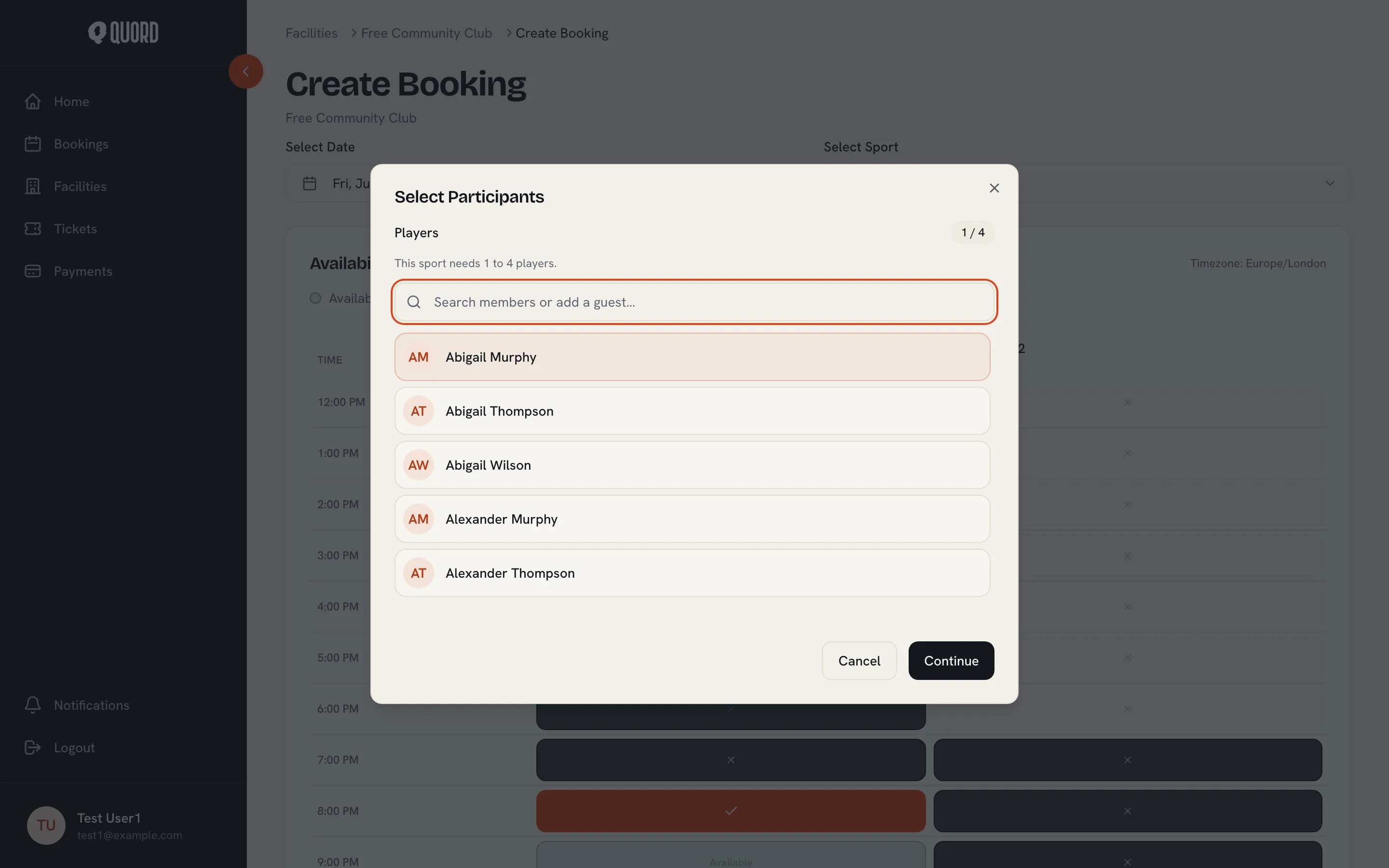
Task: Open the Payments menu item
Action: (83, 271)
